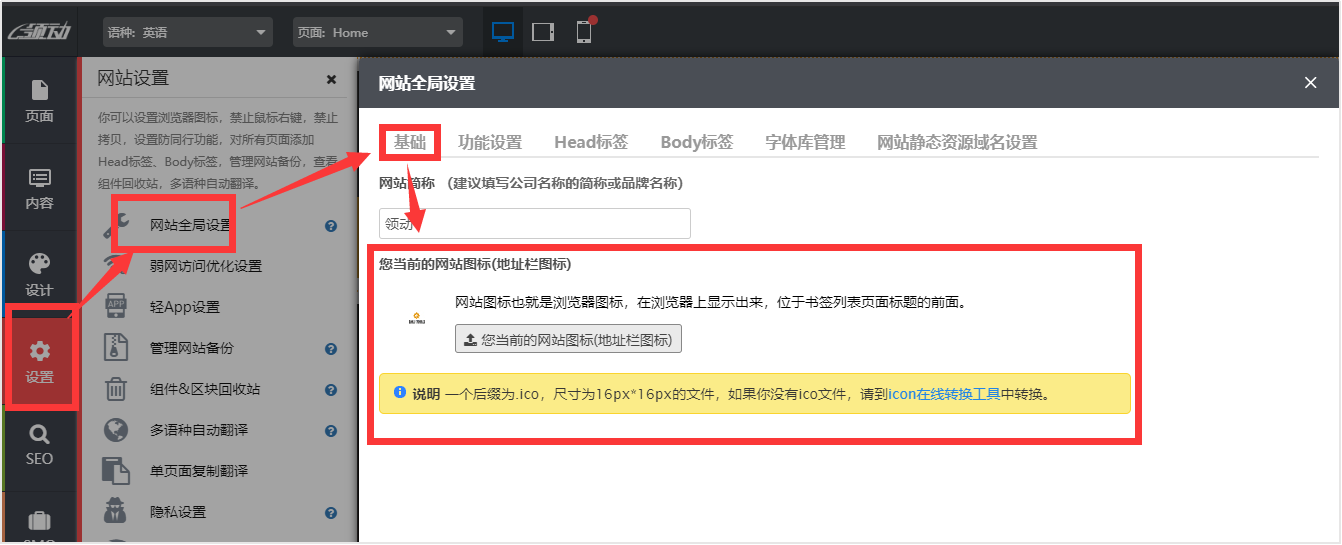Open help for 管理网站备份
This screenshot has width=1342, height=545.
tap(331, 349)
